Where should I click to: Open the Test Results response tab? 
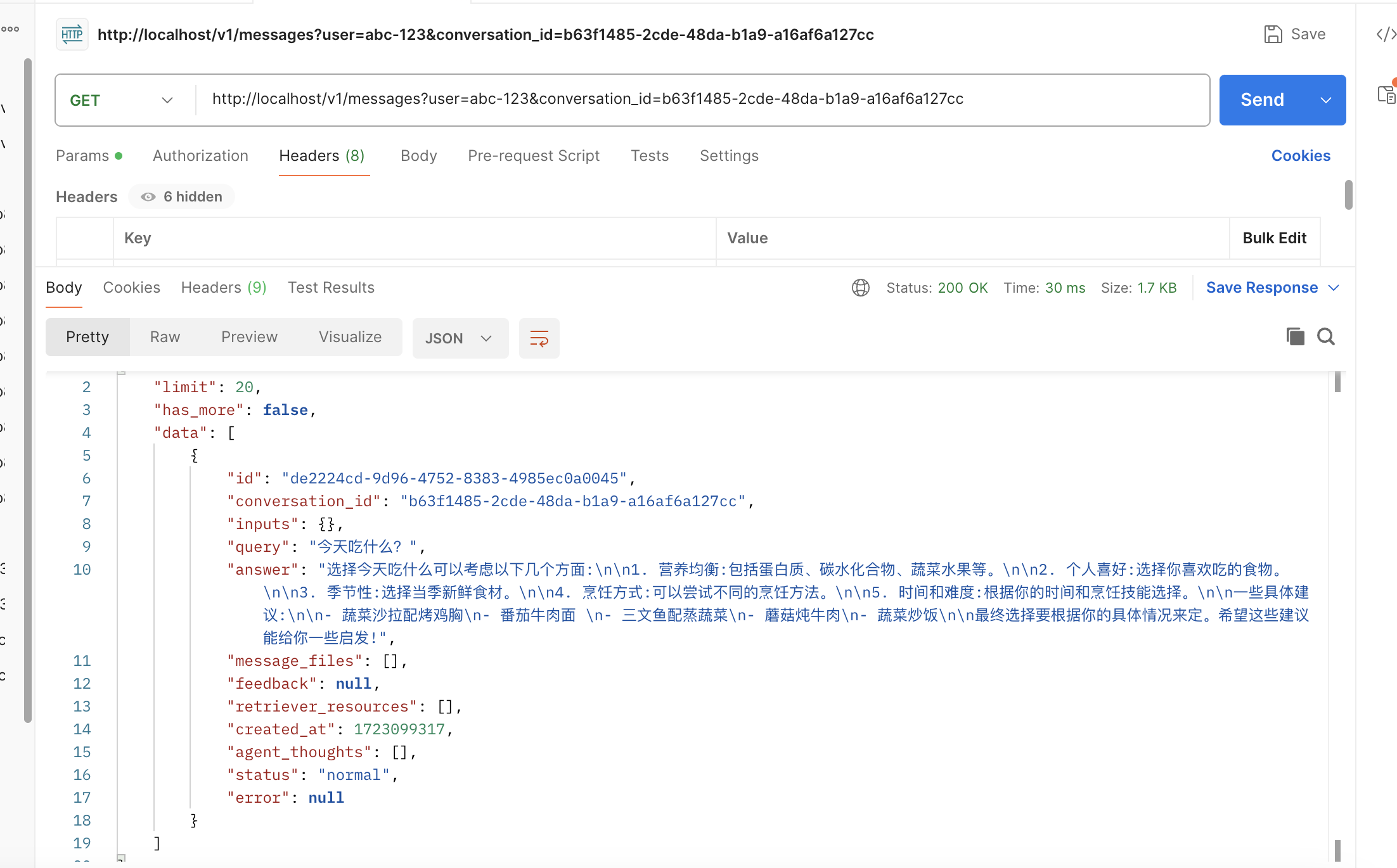331,288
